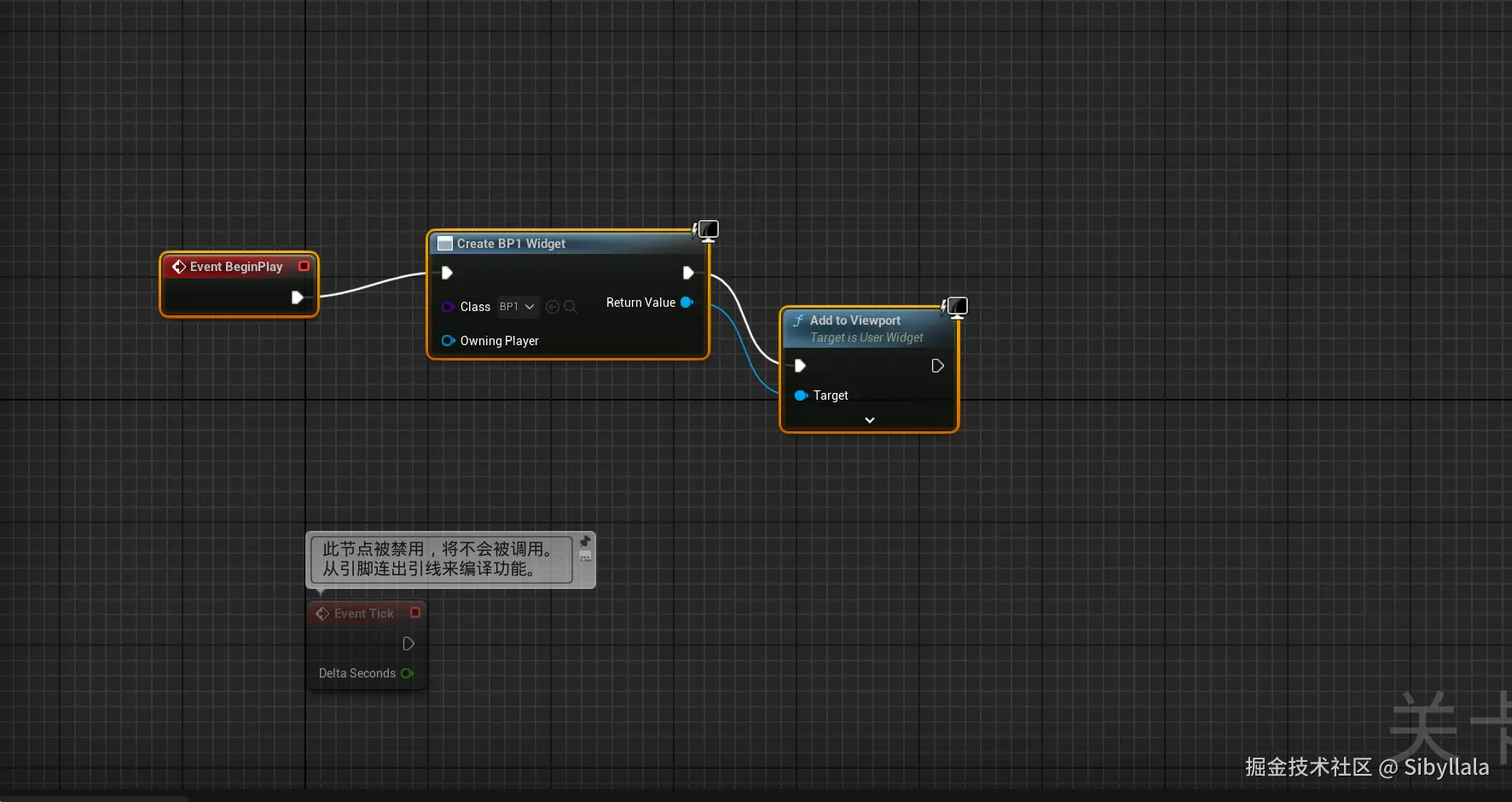The width and height of the screenshot is (1512, 802).
Task: Expand the Add to Viewport advanced pins chevron
Action: click(x=870, y=420)
